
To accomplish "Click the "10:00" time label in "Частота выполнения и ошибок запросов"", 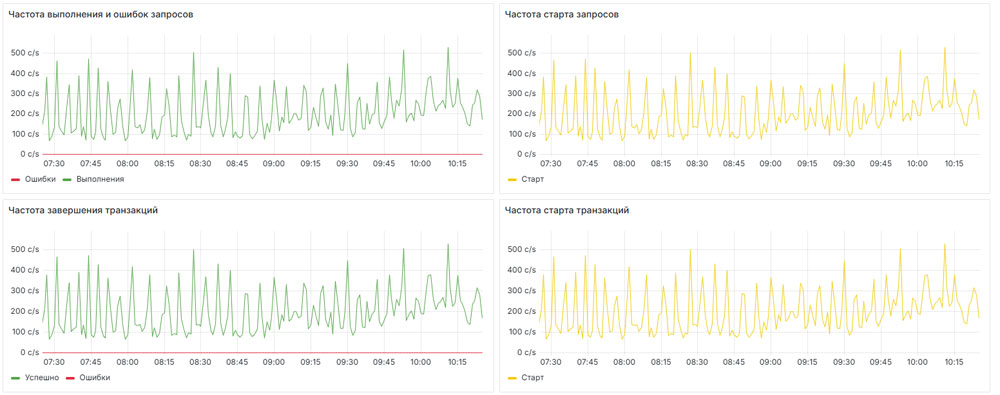I will [420, 164].
